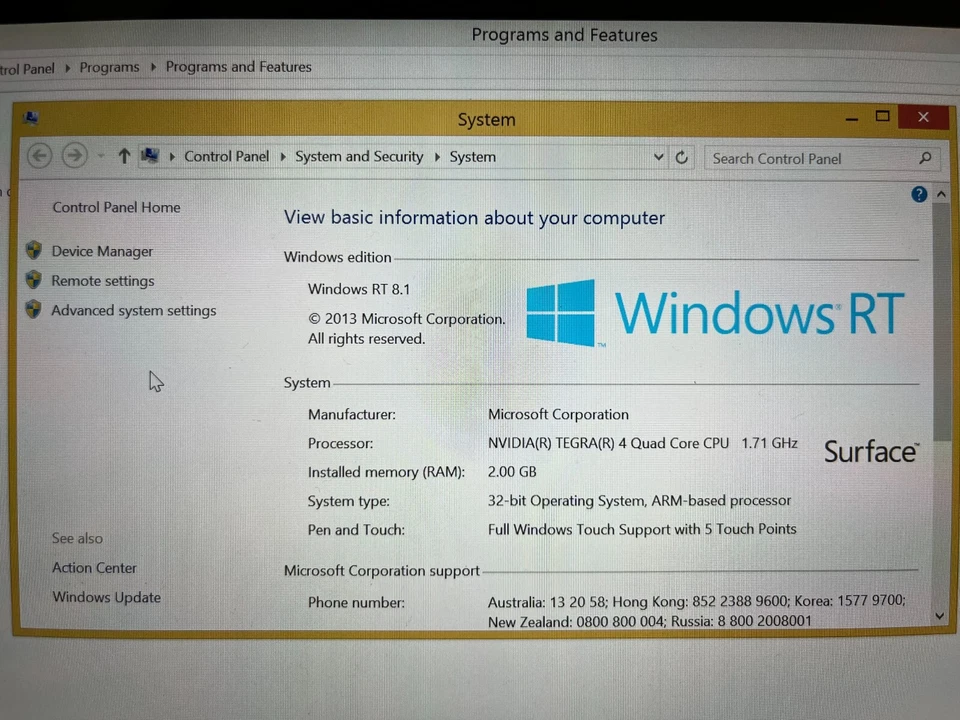Click the System icon in the title bar
This screenshot has height=720, width=960.
[x=30, y=118]
